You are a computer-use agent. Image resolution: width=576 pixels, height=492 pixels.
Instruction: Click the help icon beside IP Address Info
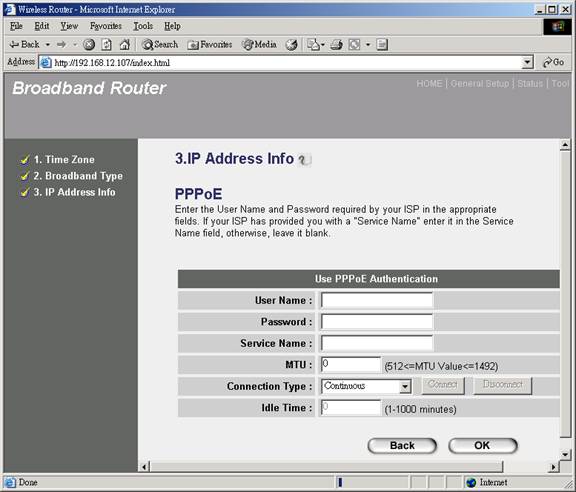click(304, 160)
